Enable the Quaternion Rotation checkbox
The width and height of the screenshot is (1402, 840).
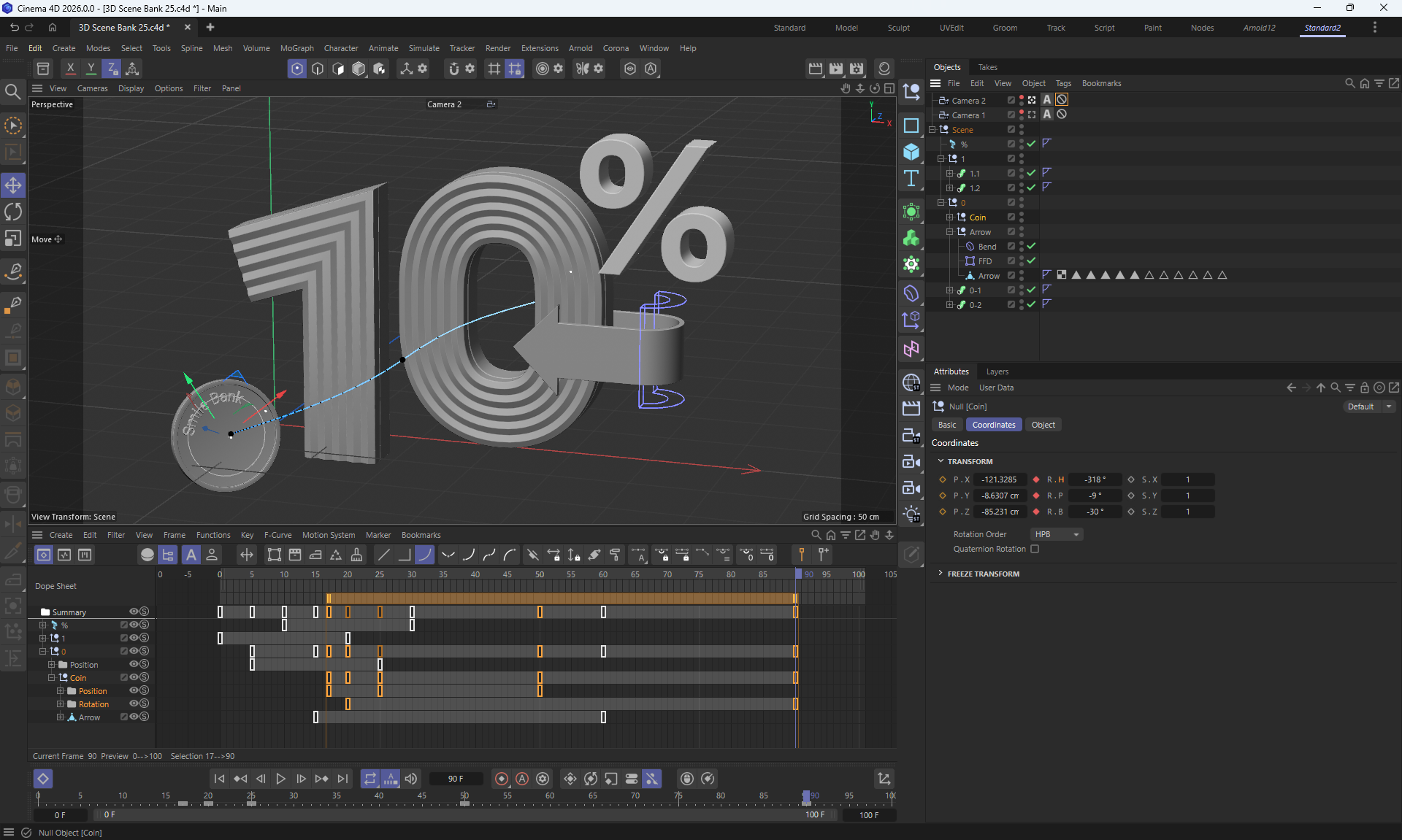(x=1035, y=549)
